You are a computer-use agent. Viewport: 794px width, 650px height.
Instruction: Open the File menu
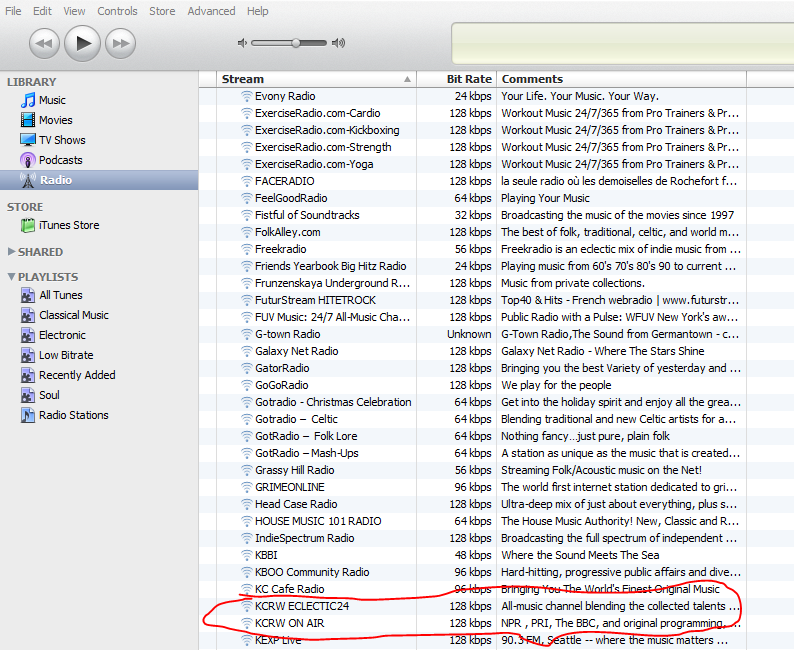coord(13,11)
